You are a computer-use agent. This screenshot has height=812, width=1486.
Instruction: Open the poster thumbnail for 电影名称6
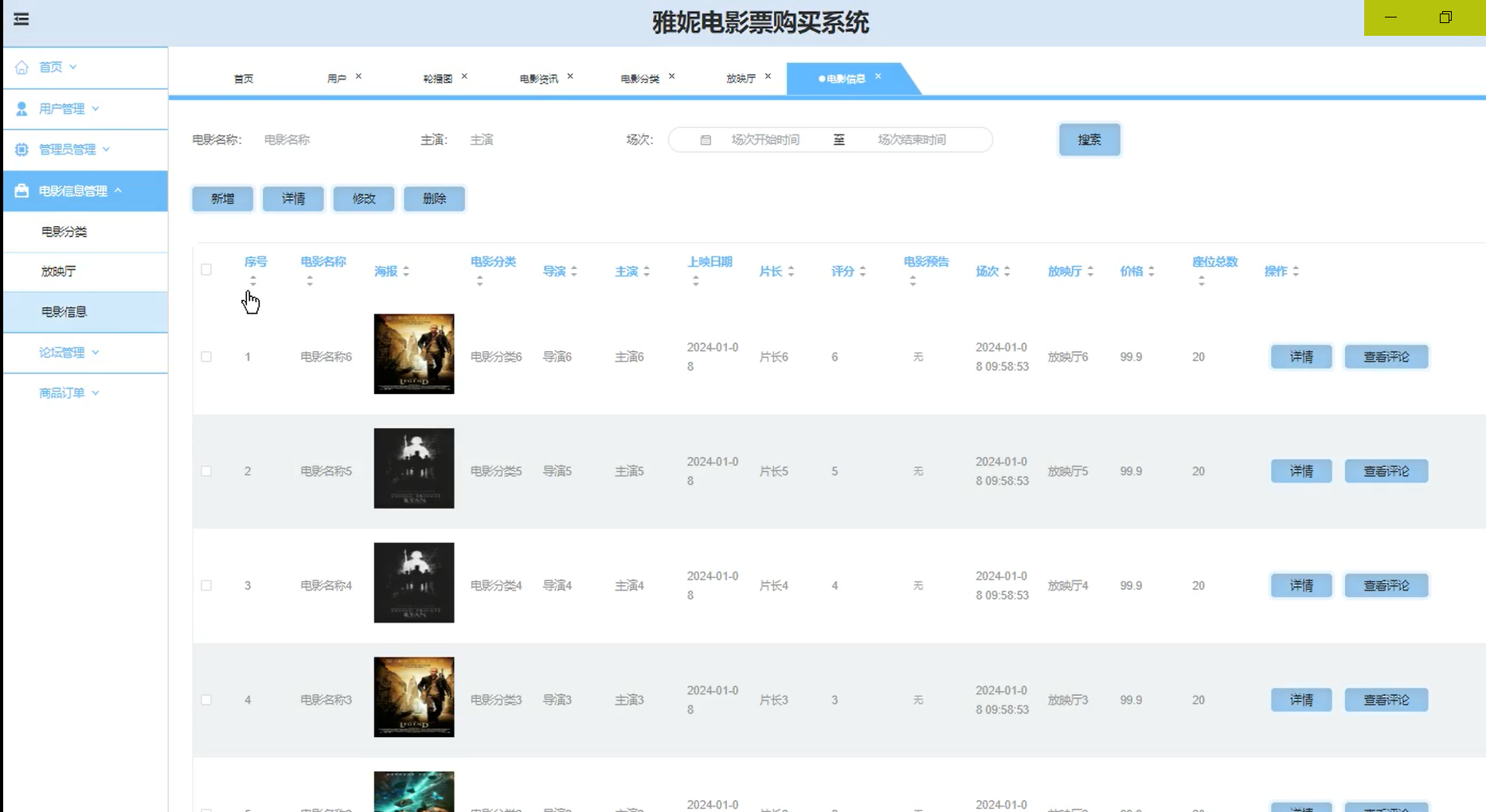[x=414, y=354]
